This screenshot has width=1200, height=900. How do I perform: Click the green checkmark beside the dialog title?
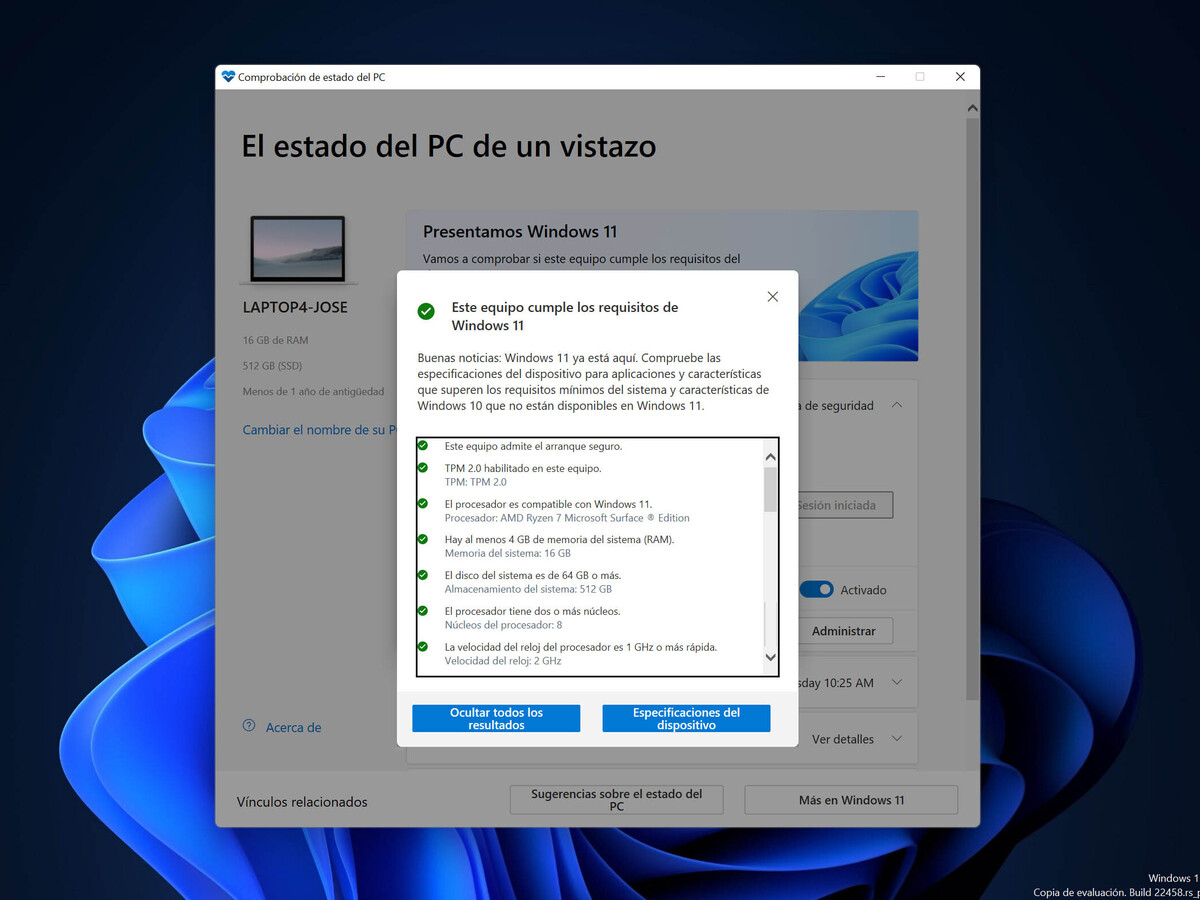(426, 311)
